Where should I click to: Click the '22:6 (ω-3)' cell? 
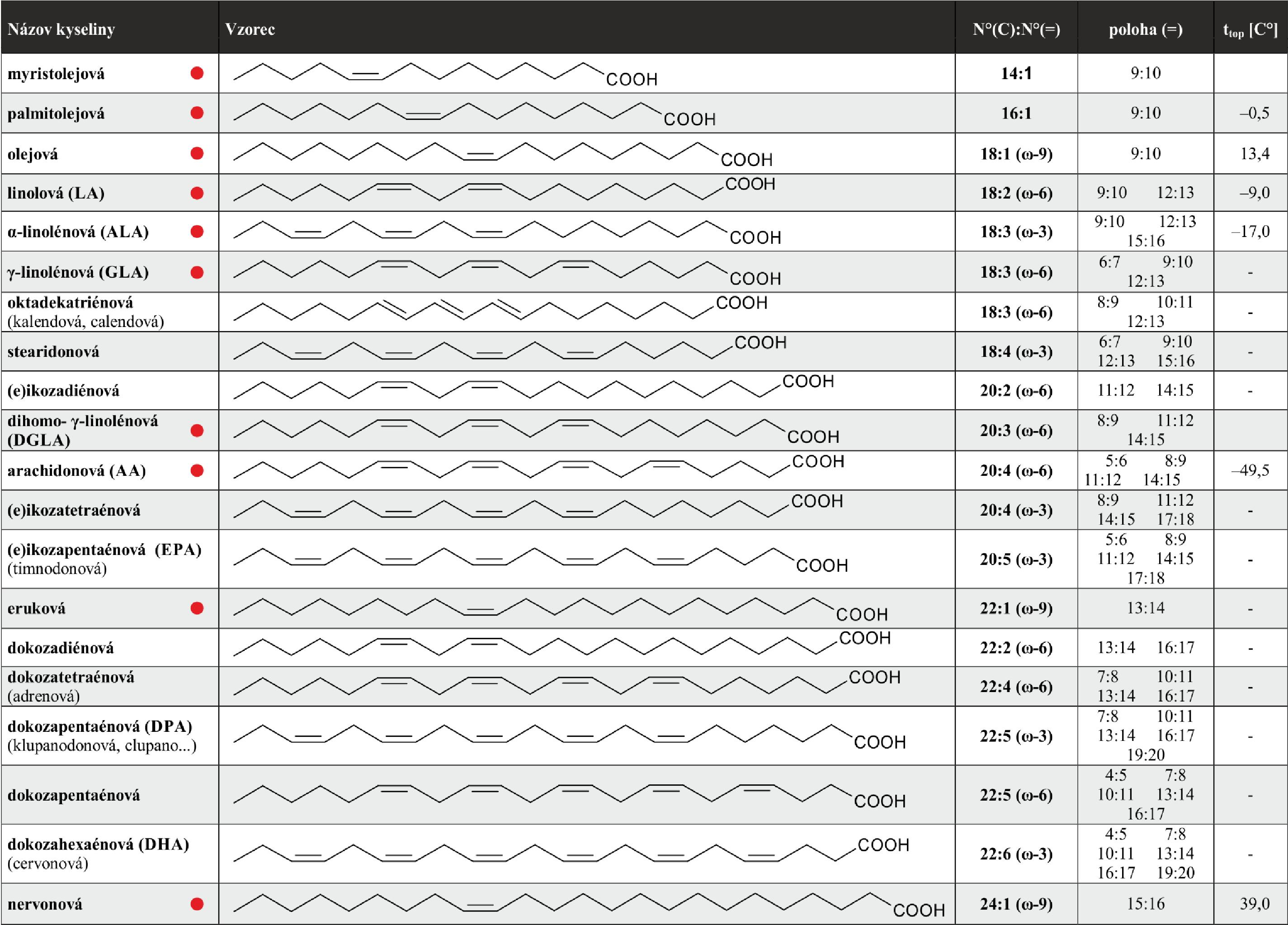pos(1016,854)
